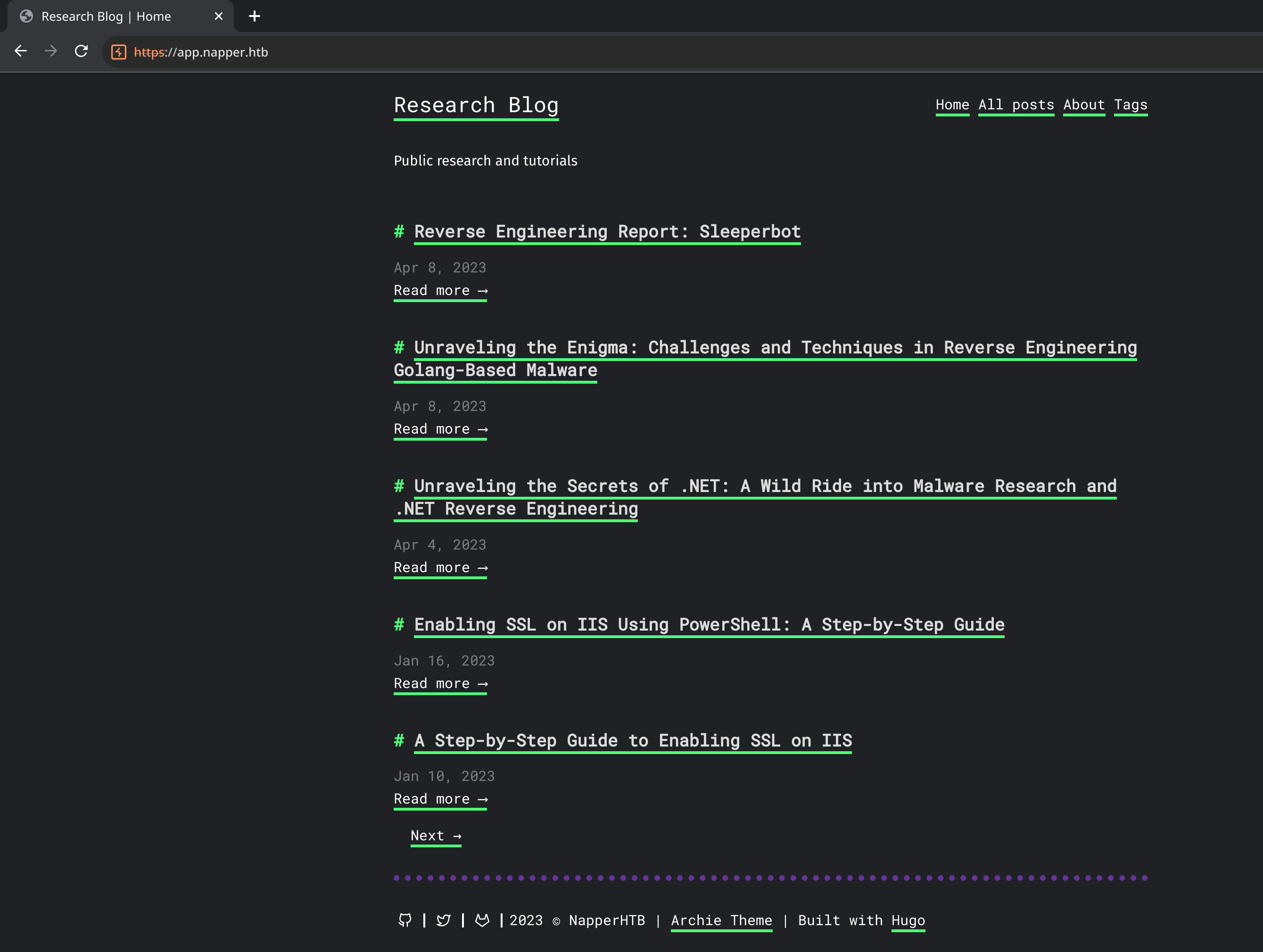Select the Research Blog | Home tab
The width and height of the screenshot is (1263, 952).
120,16
